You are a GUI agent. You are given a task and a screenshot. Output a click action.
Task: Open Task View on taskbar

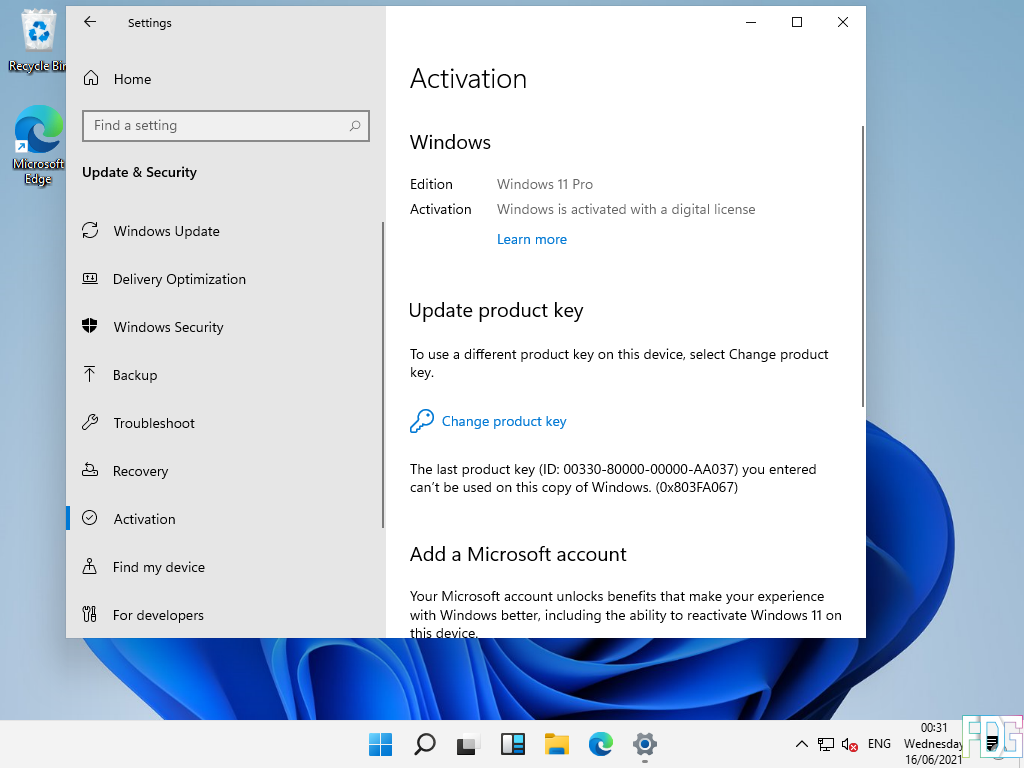click(468, 744)
